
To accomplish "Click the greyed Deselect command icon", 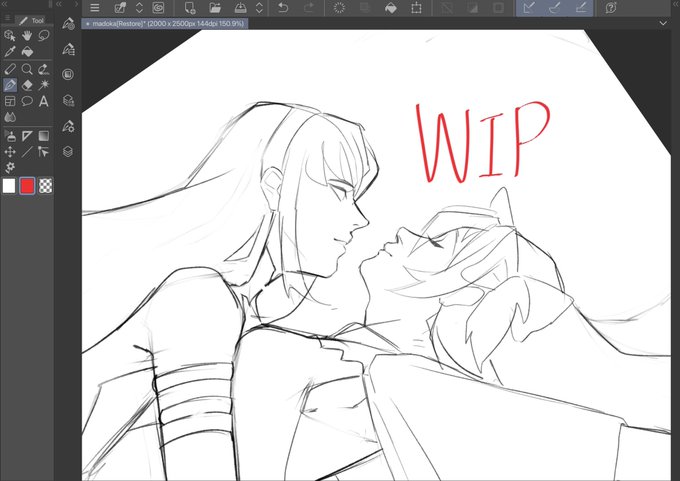I will click(447, 8).
